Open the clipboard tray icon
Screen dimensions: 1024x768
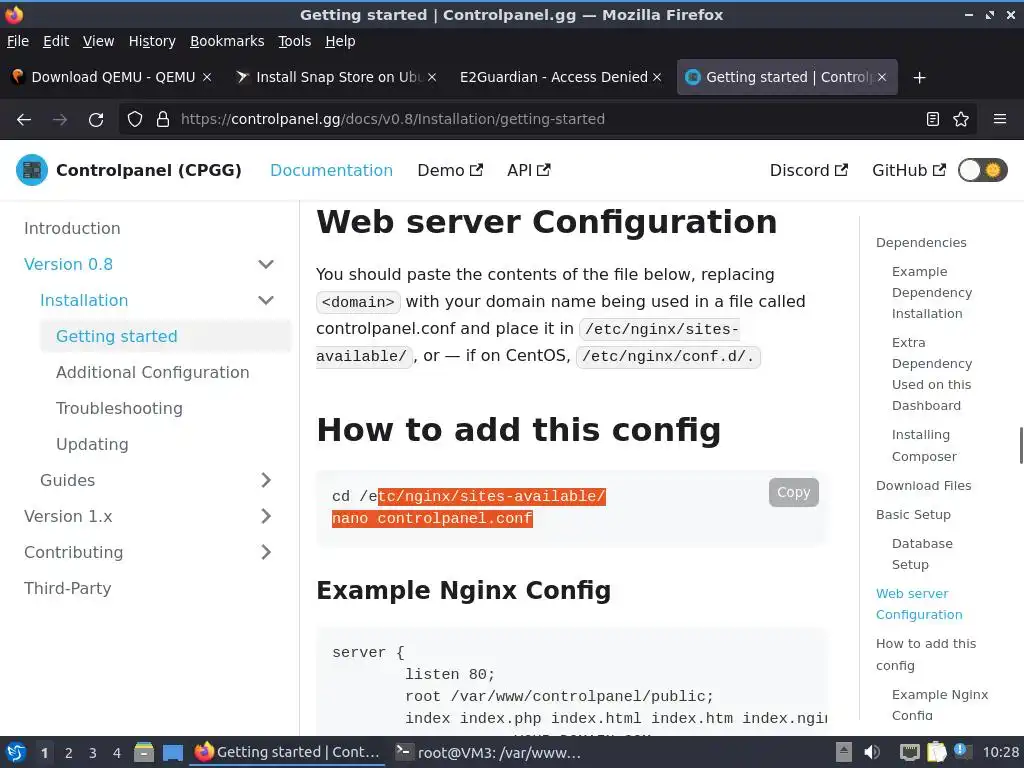click(936, 752)
